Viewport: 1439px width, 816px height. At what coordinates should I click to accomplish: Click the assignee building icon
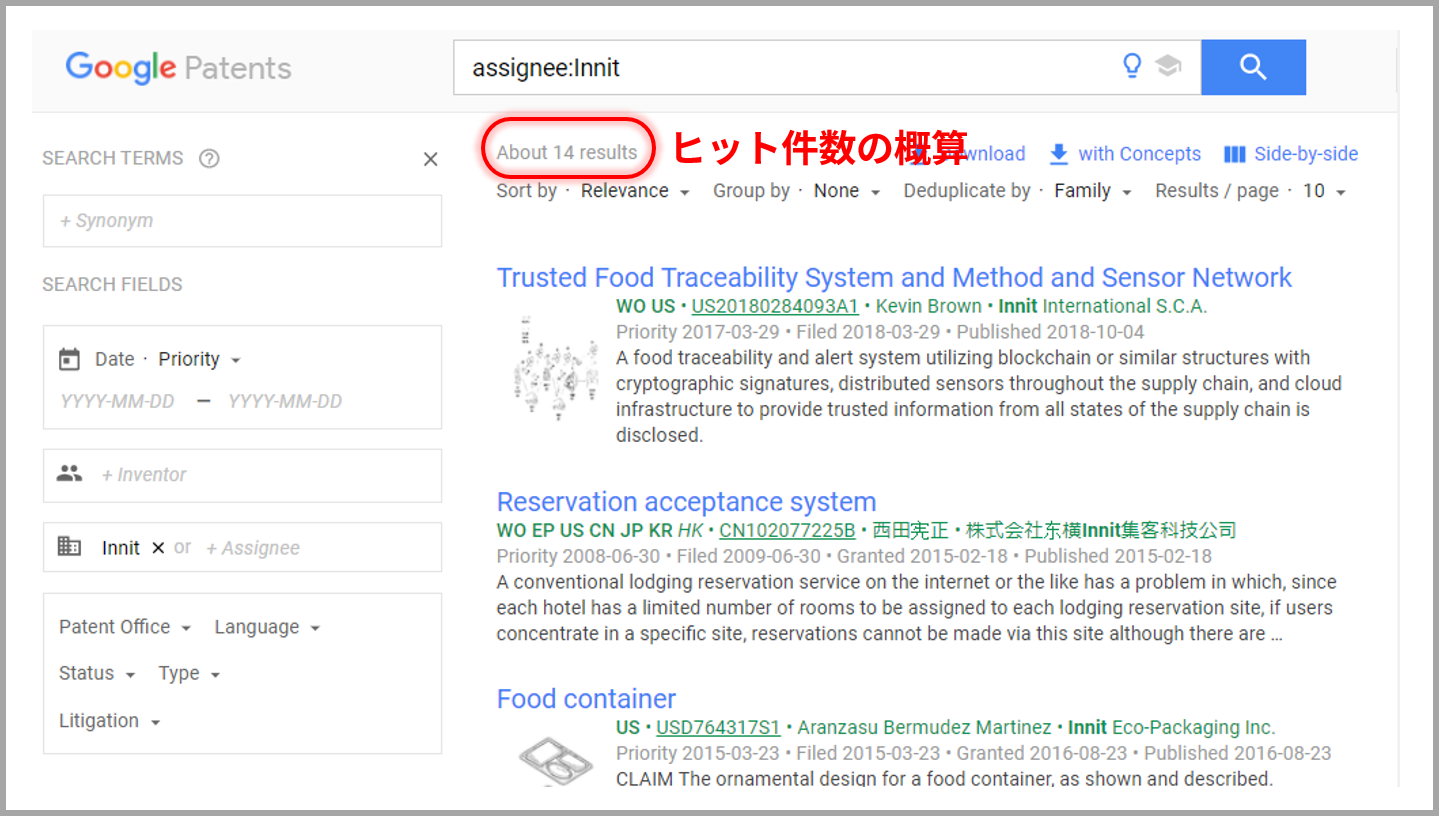(x=69, y=547)
